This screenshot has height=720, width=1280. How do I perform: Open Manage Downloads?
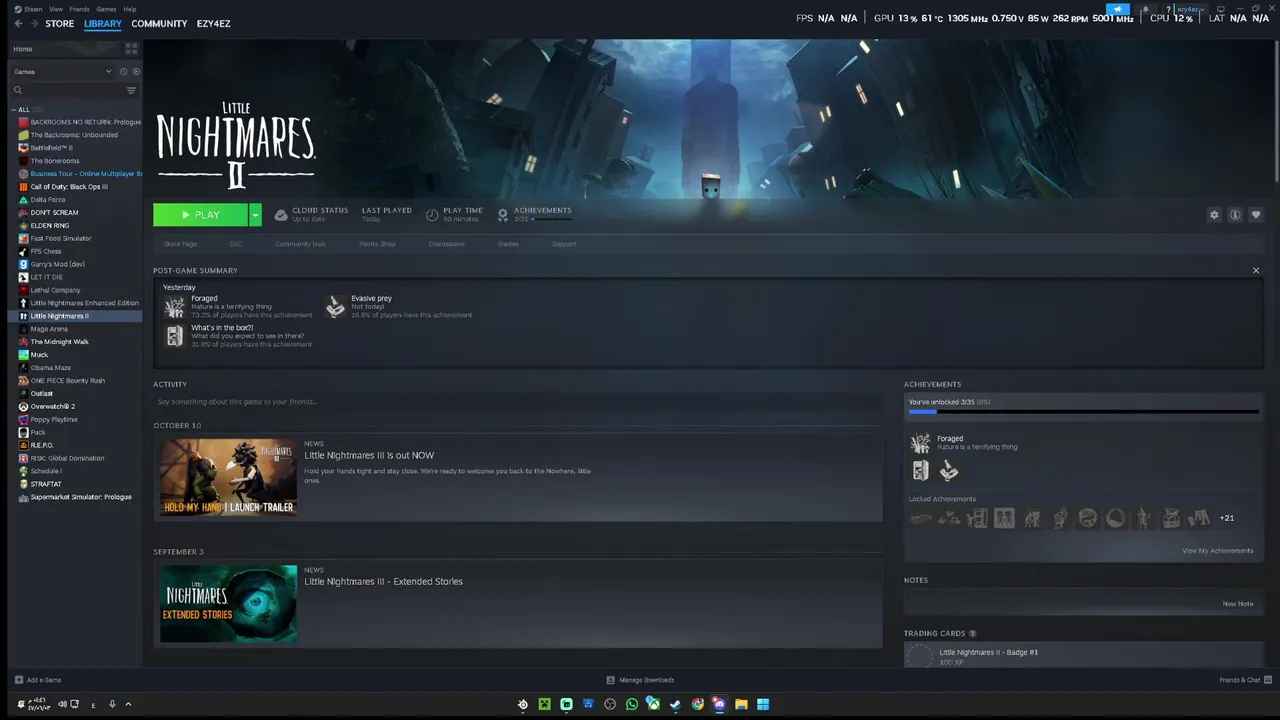click(640, 680)
